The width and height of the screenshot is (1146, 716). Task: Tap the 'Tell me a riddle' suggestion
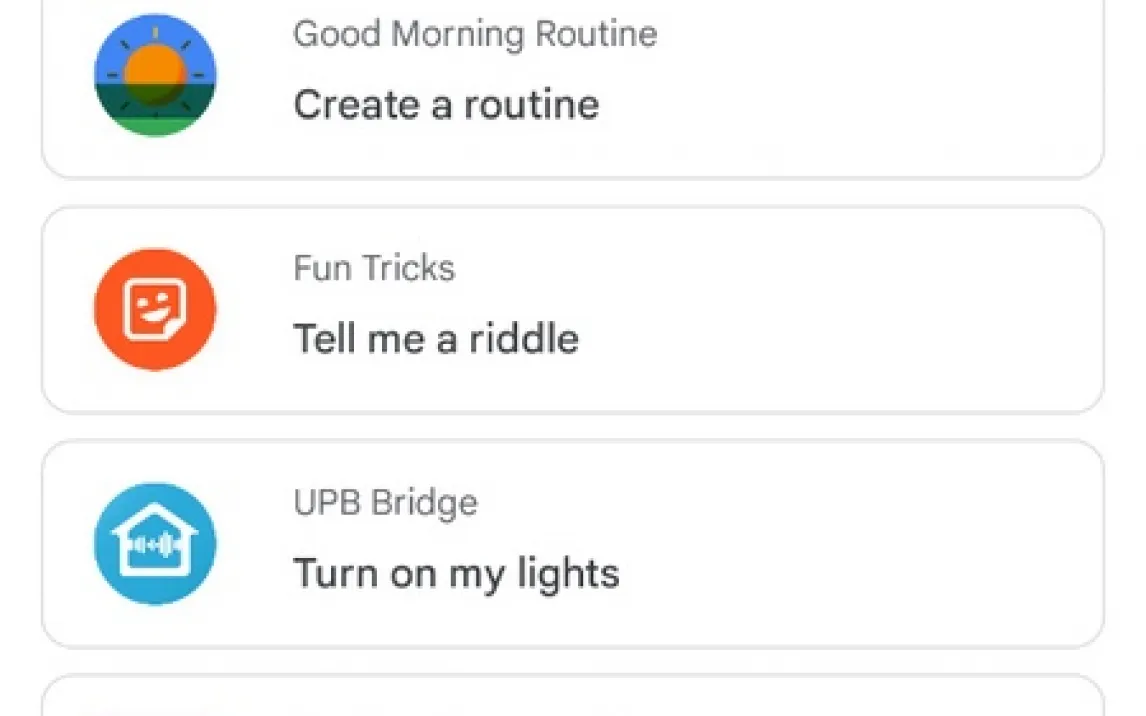click(436, 339)
